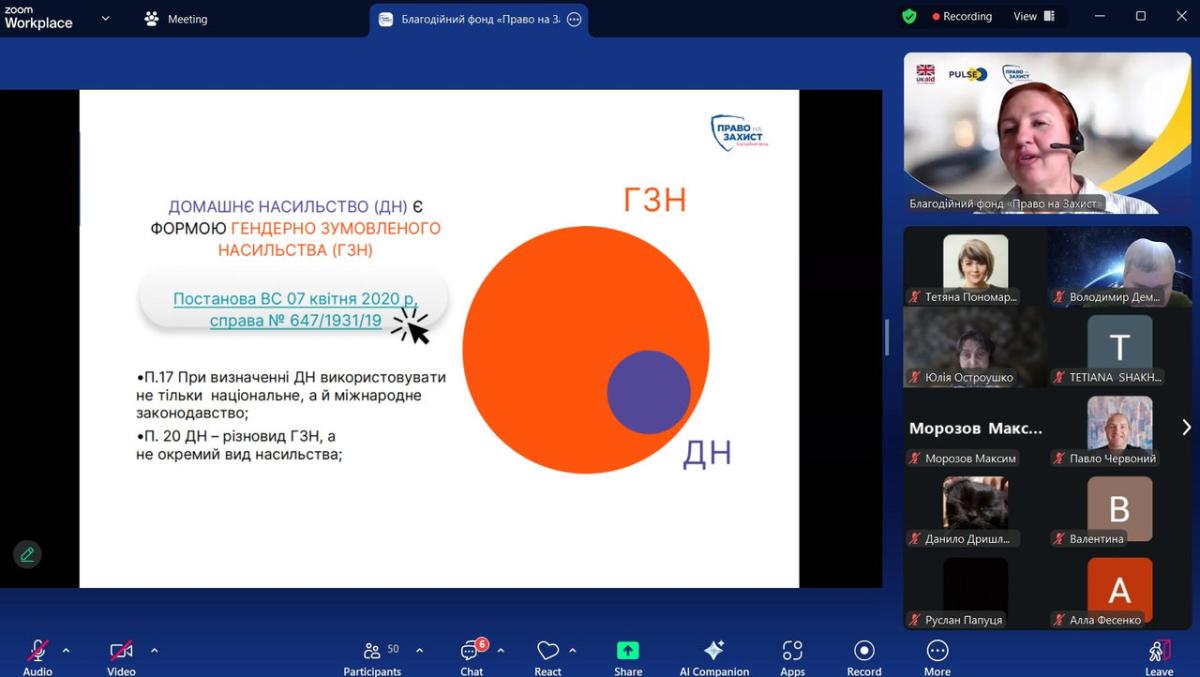1200x677 pixels.
Task: Select Володимир Дем... participant tile
Action: 1119,266
